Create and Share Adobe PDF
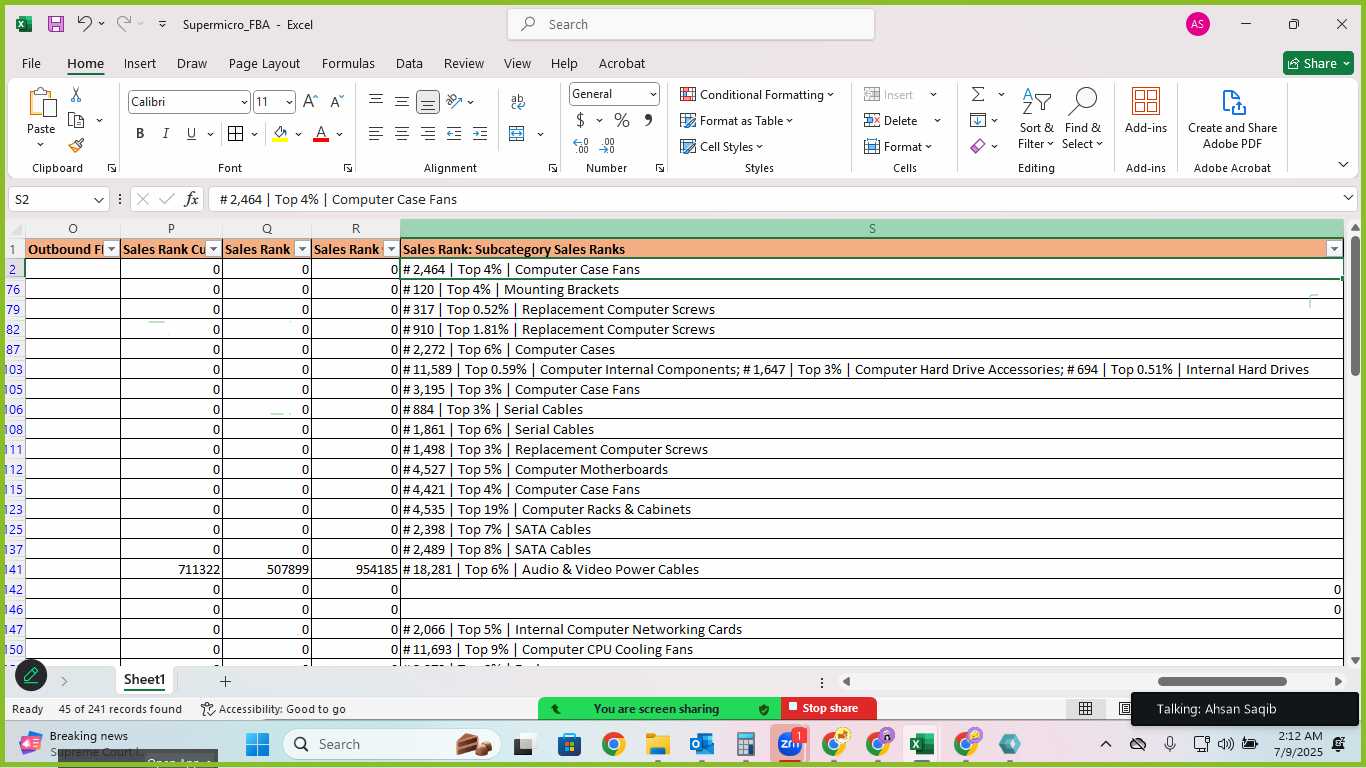 pyautogui.click(x=1232, y=119)
